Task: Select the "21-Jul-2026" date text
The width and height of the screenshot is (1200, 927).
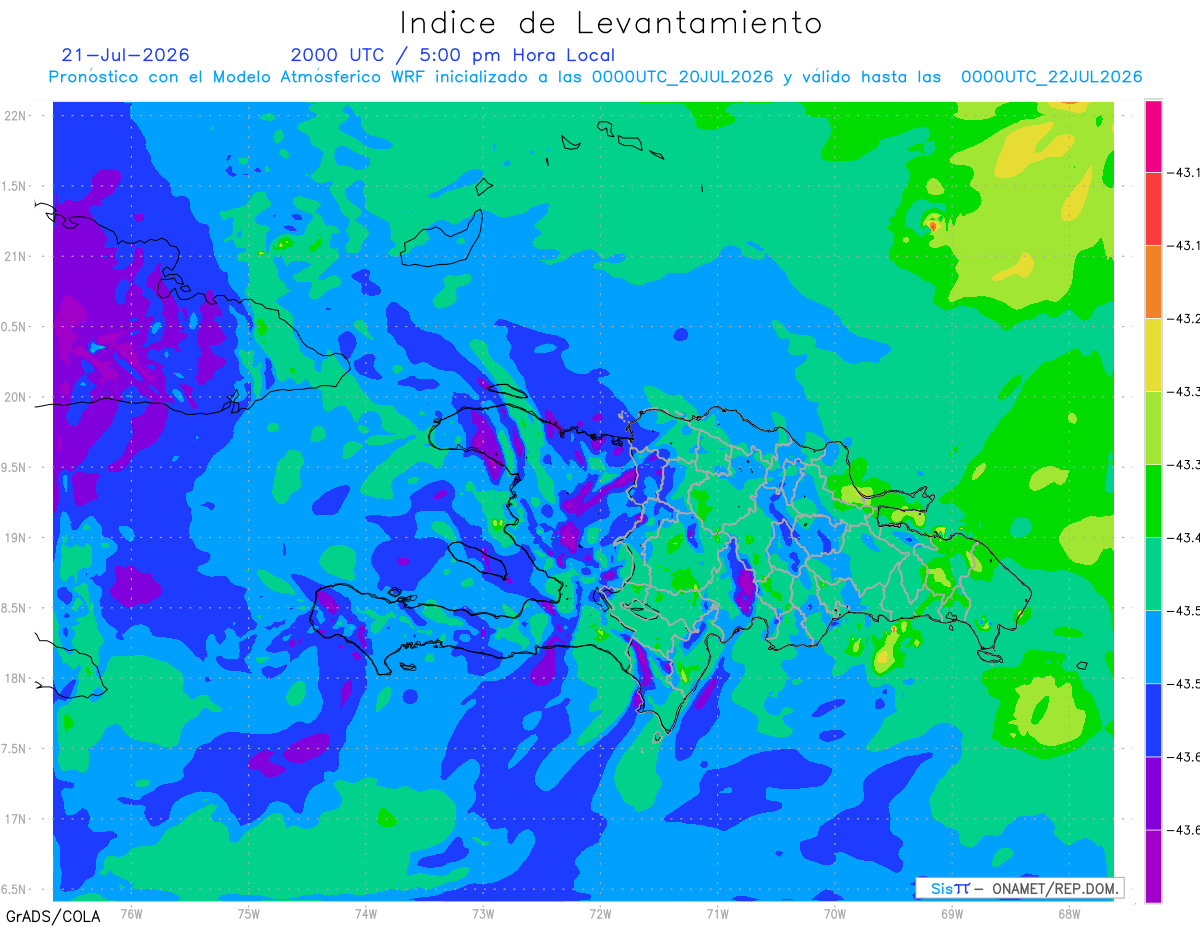Action: point(125,55)
